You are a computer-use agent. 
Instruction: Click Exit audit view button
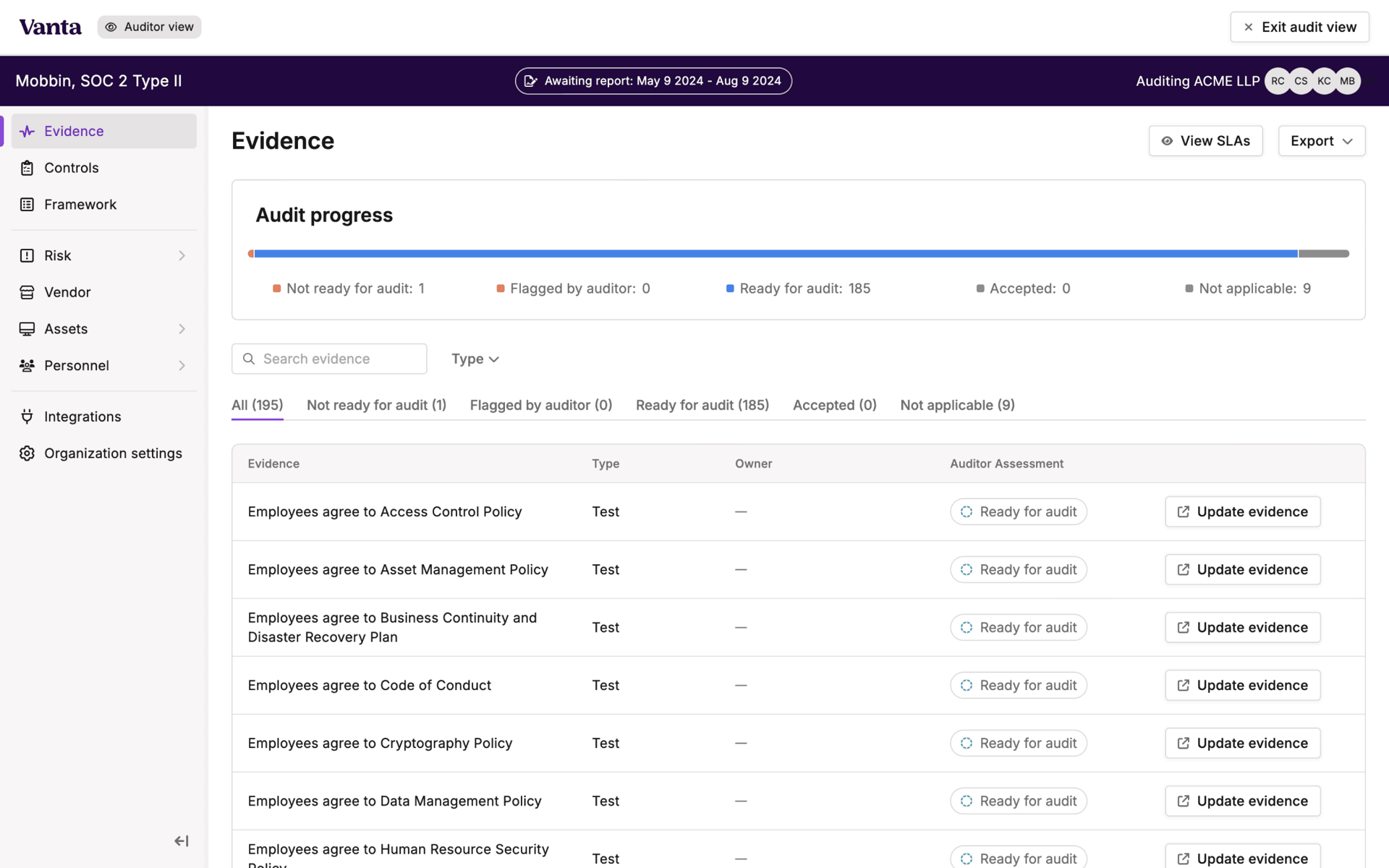pos(1299,27)
